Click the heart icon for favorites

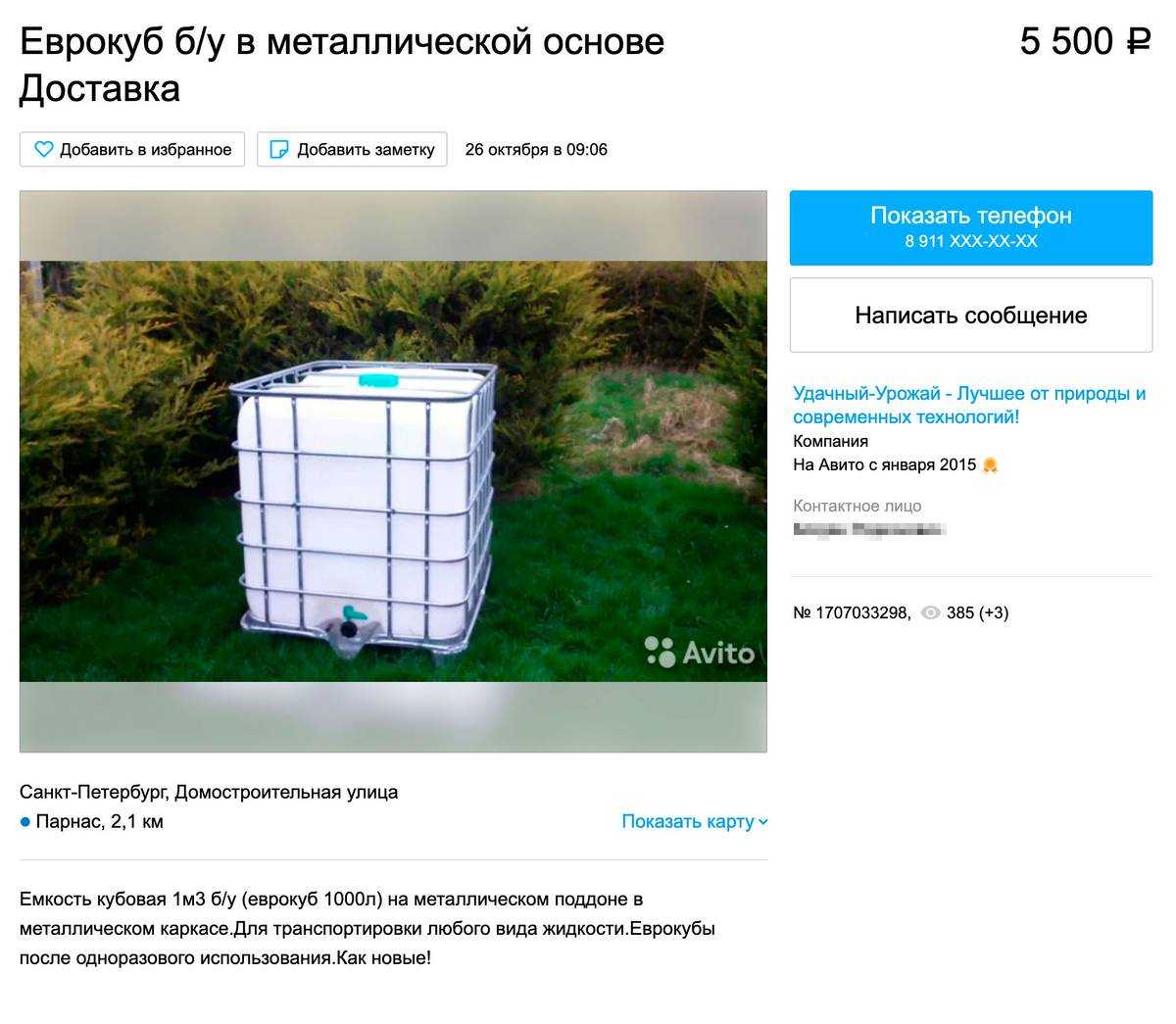pyautogui.click(x=43, y=150)
